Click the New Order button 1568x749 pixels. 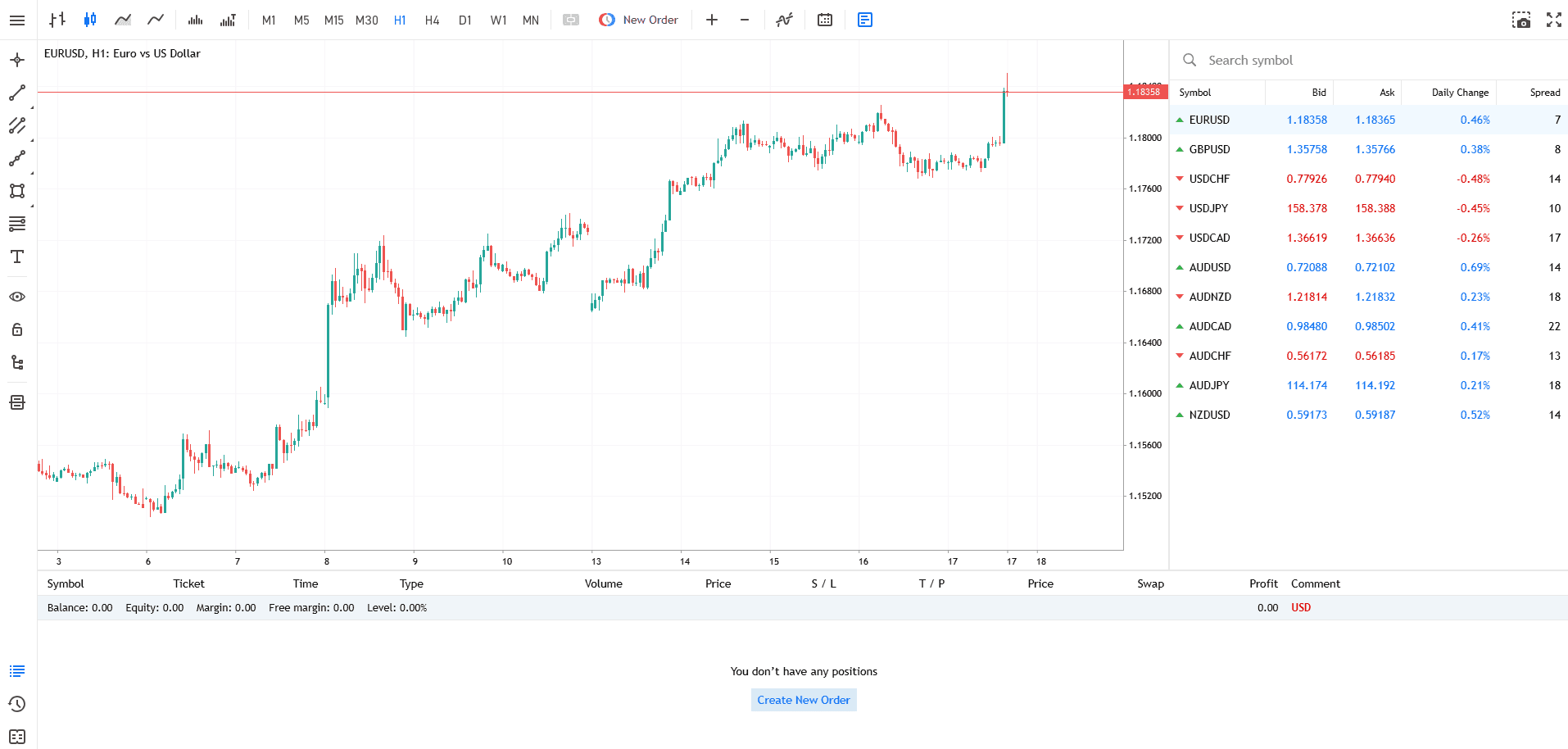click(638, 20)
